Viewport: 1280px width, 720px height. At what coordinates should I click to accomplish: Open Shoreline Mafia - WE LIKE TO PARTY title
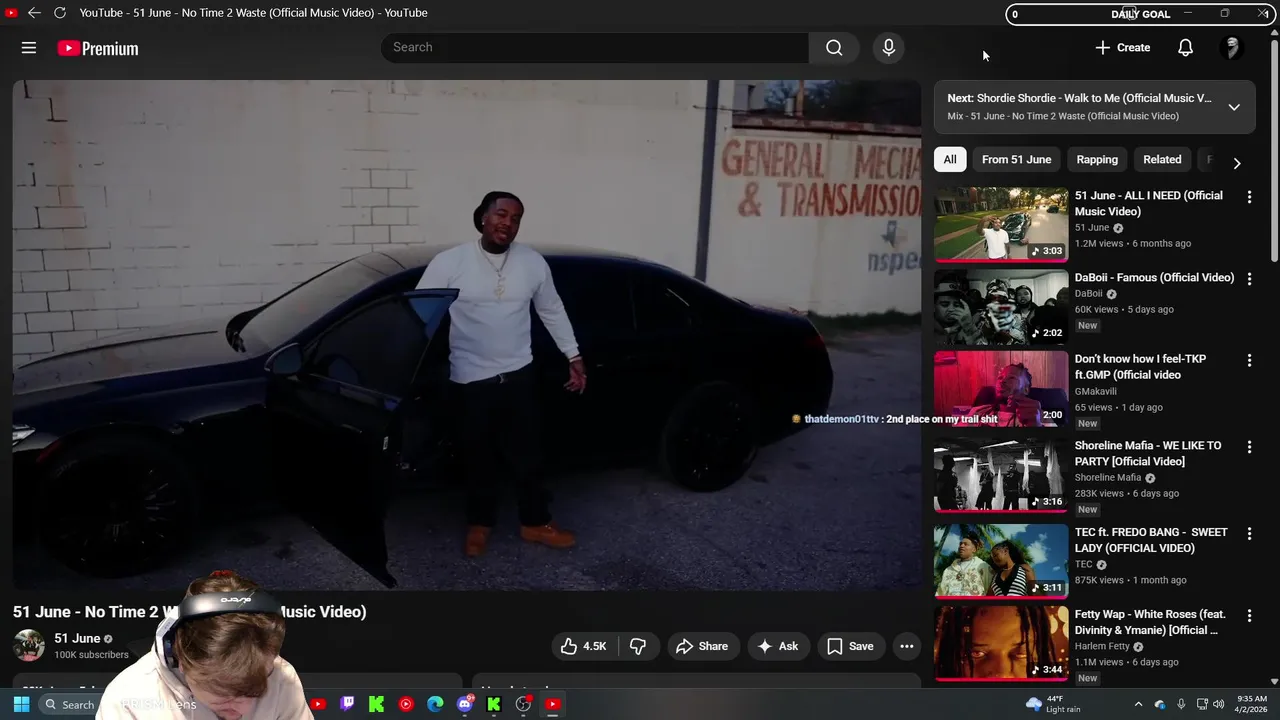click(1148, 453)
